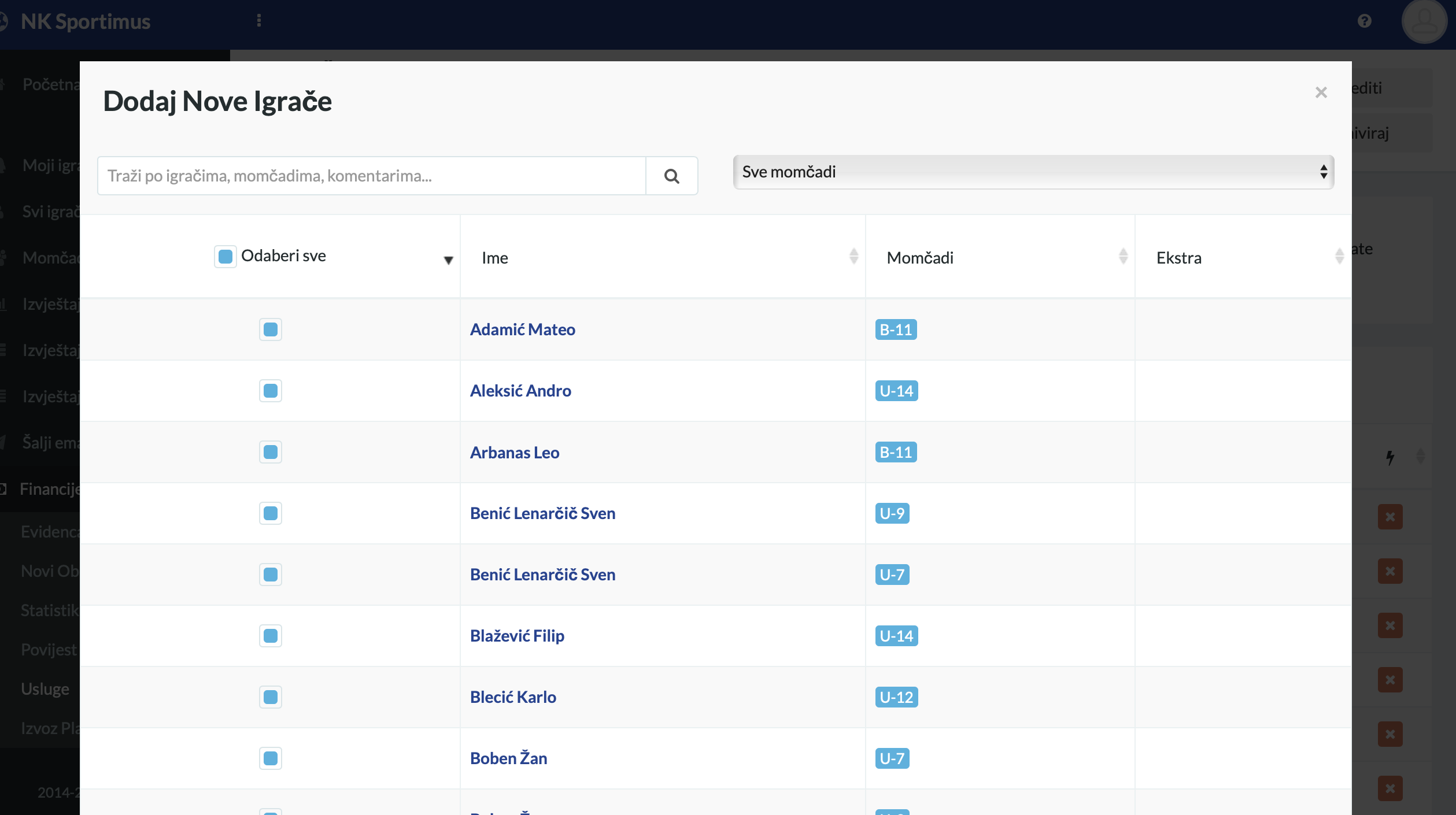Open the Sve momčadi team dropdown
Screen dimensions: 1456x815
point(1033,172)
